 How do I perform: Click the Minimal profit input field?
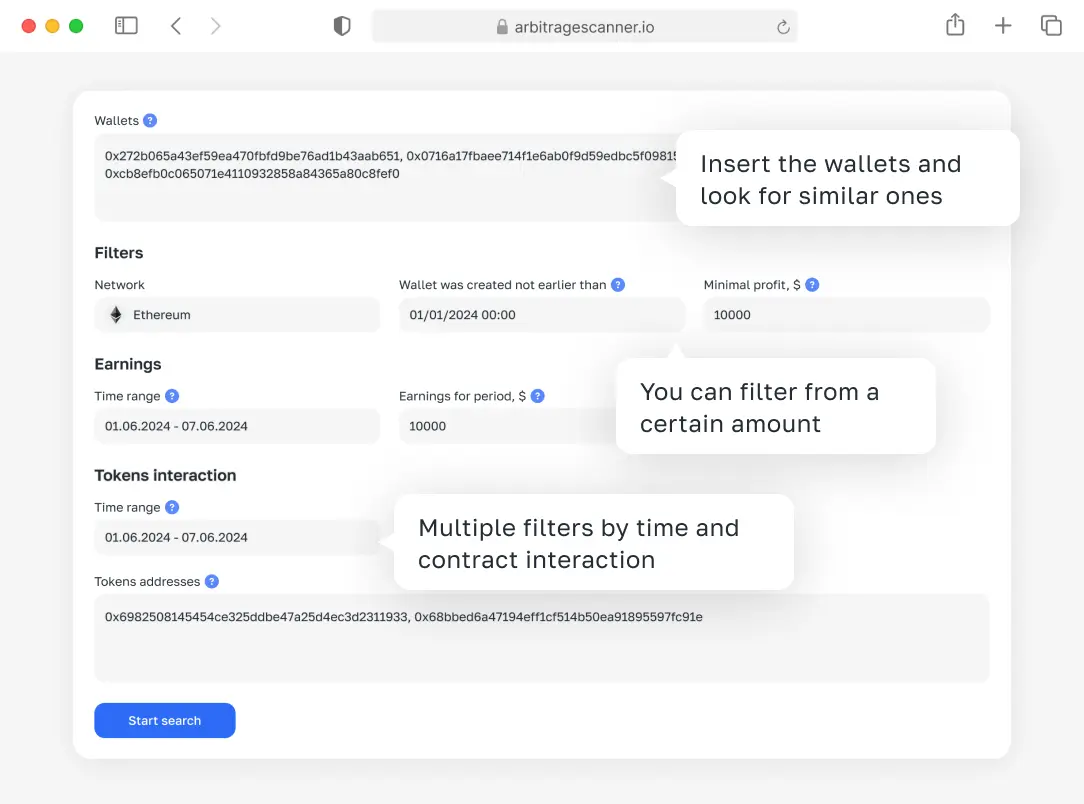coord(846,315)
